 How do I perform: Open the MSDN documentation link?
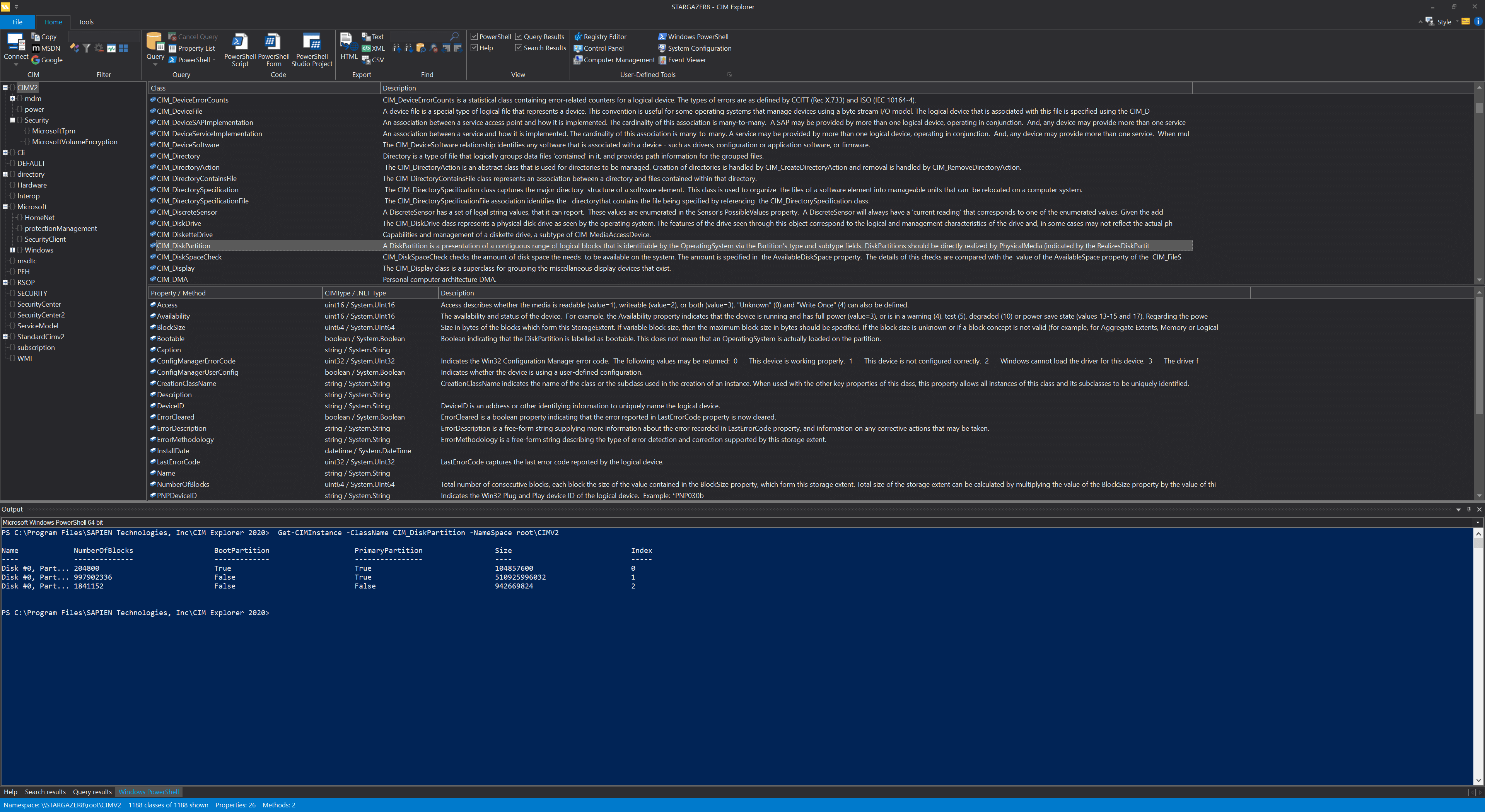[46, 48]
